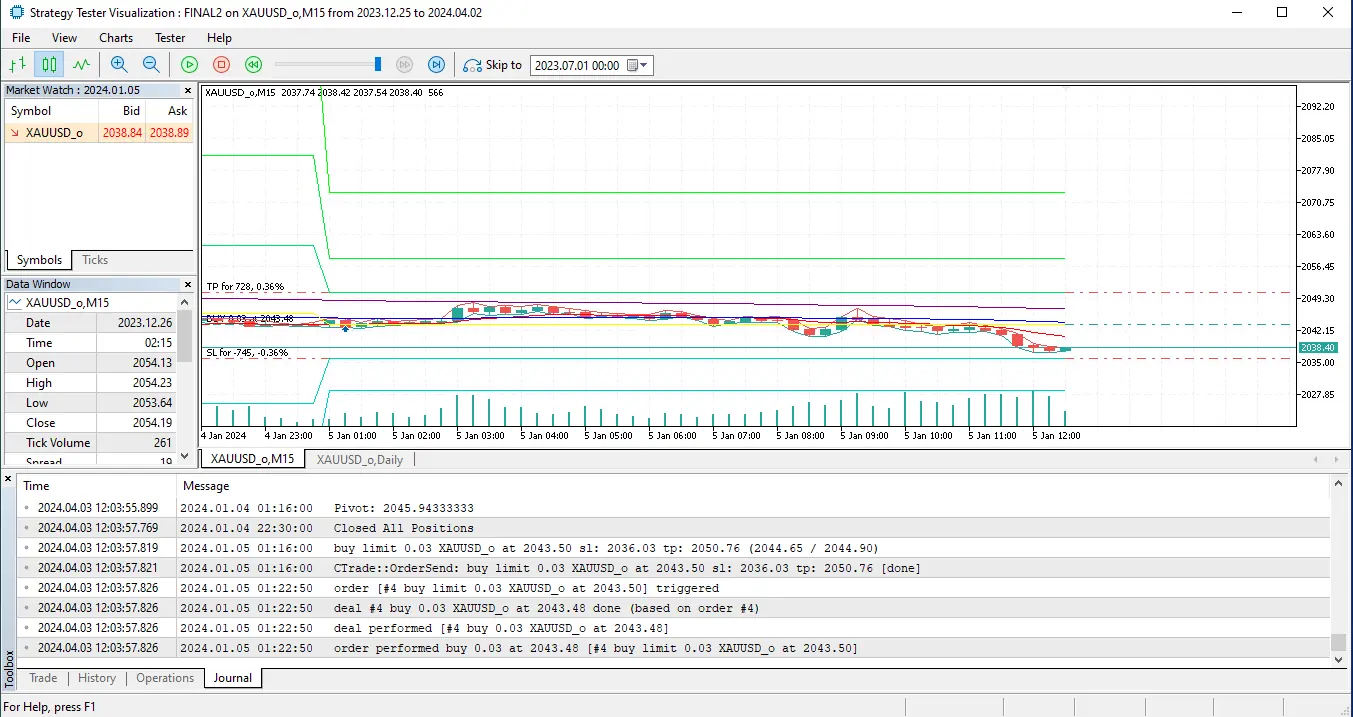This screenshot has width=1353, height=717.
Task: Open the Charts menu
Action: 116,38
